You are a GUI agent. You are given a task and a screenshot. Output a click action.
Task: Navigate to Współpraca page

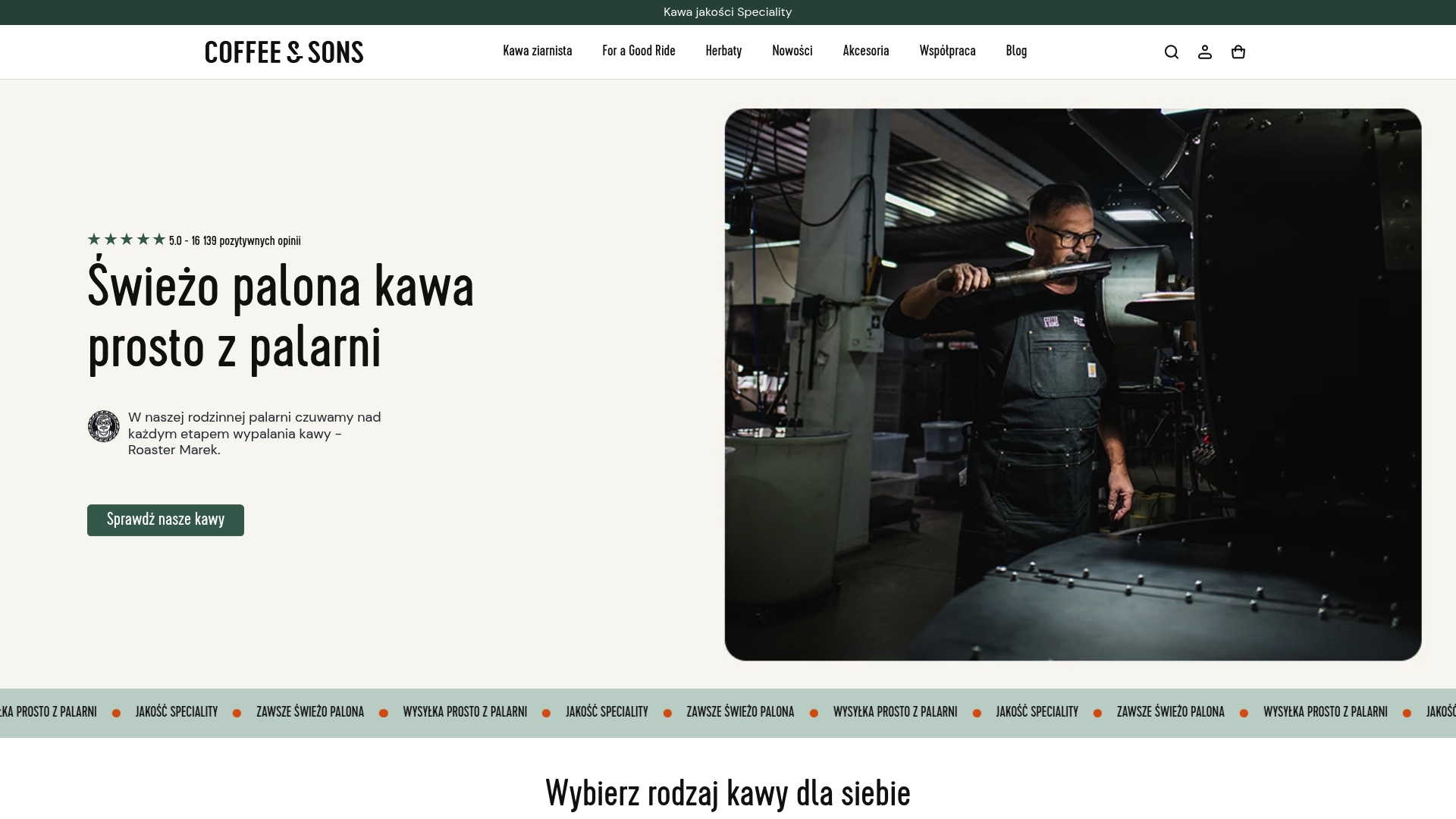click(x=948, y=51)
